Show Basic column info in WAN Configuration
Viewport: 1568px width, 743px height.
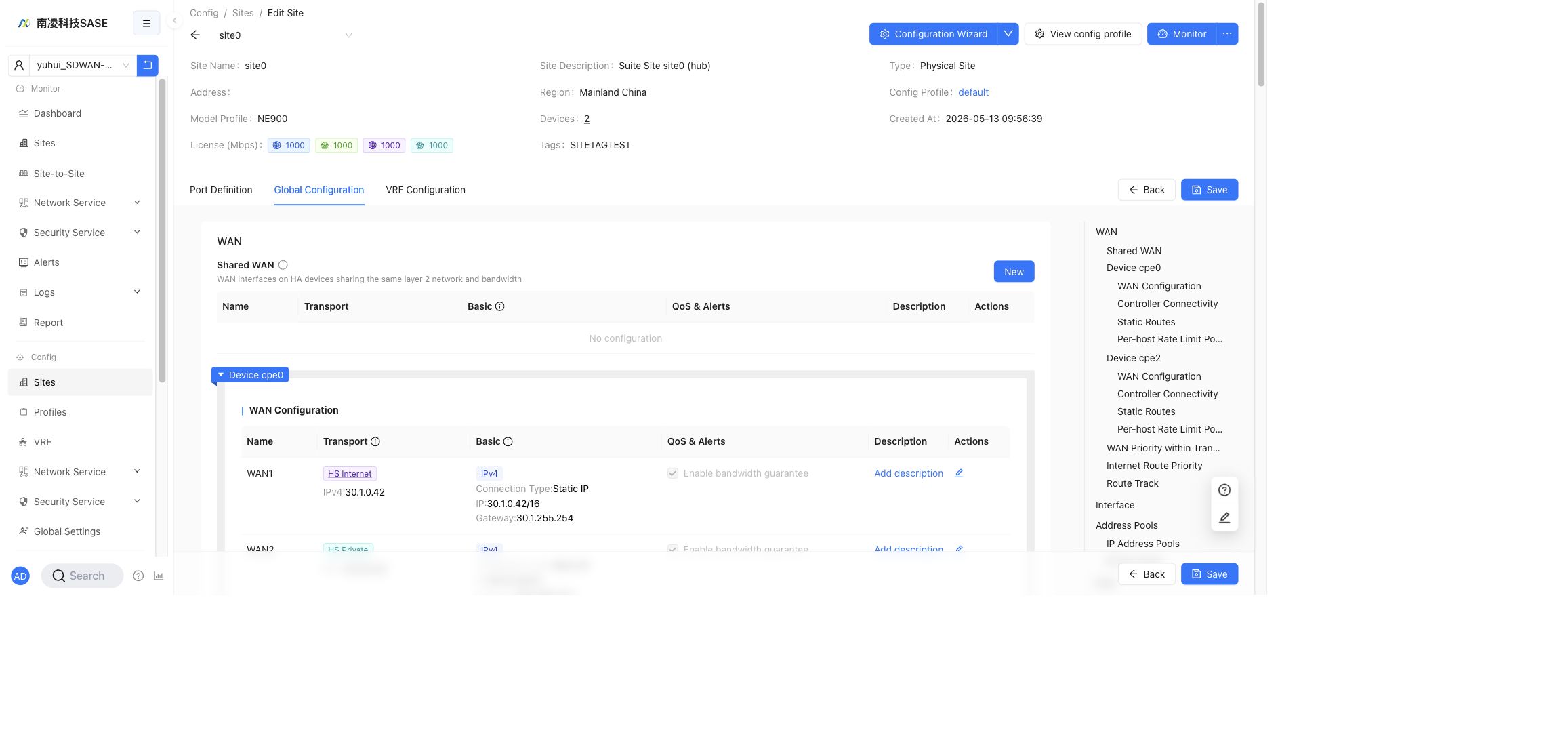[508, 441]
